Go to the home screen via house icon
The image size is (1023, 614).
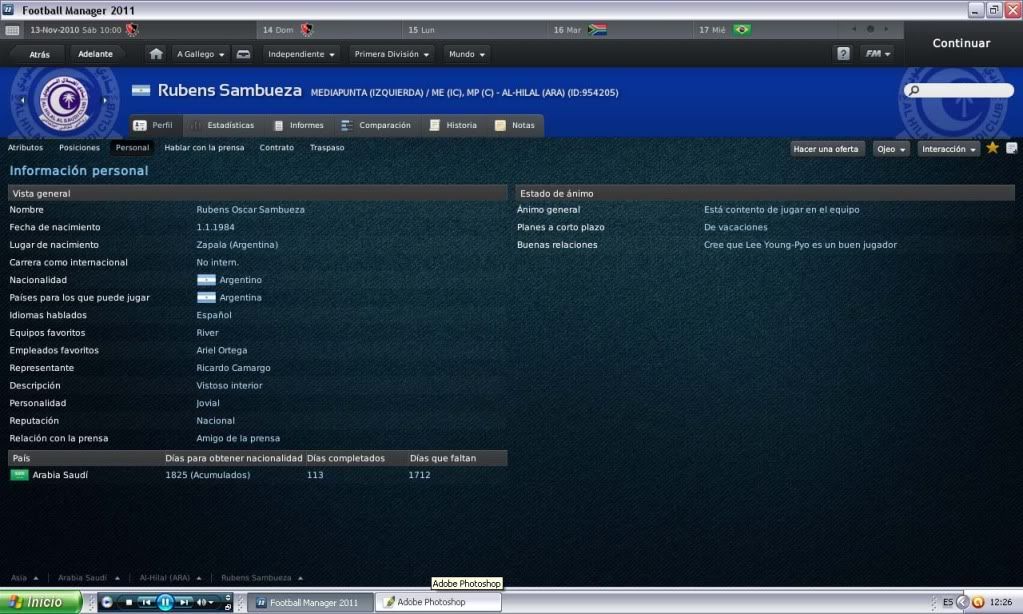click(156, 54)
